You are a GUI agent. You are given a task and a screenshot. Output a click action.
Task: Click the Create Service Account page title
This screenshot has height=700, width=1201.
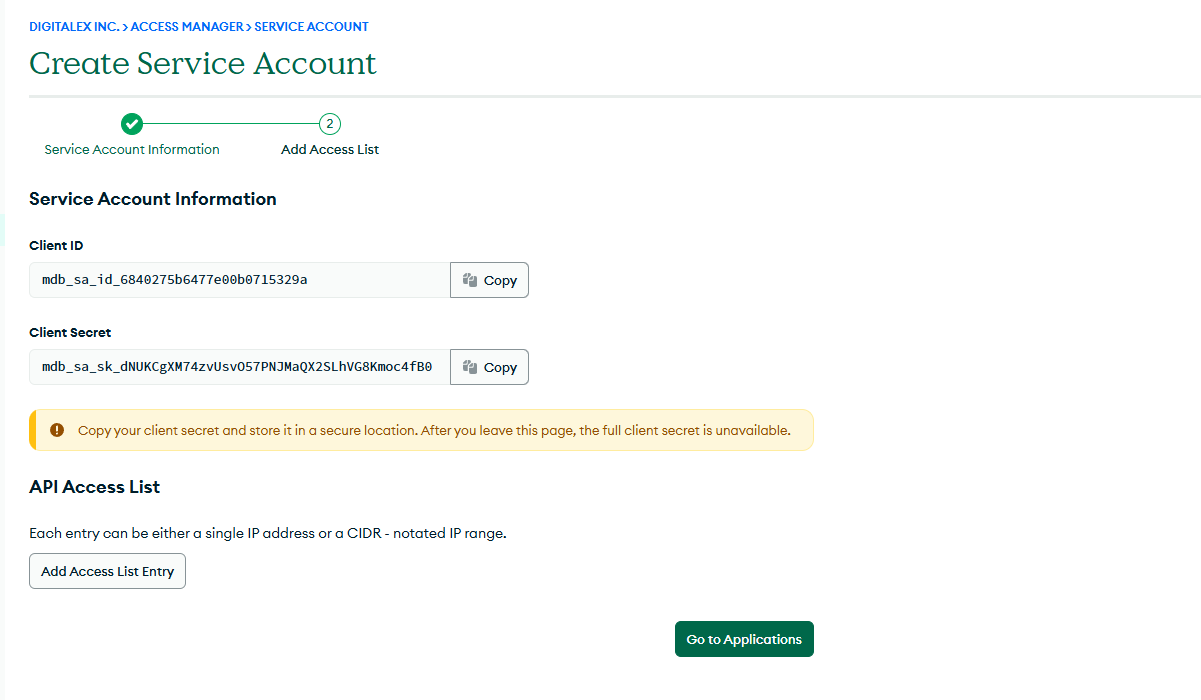pyautogui.click(x=203, y=63)
